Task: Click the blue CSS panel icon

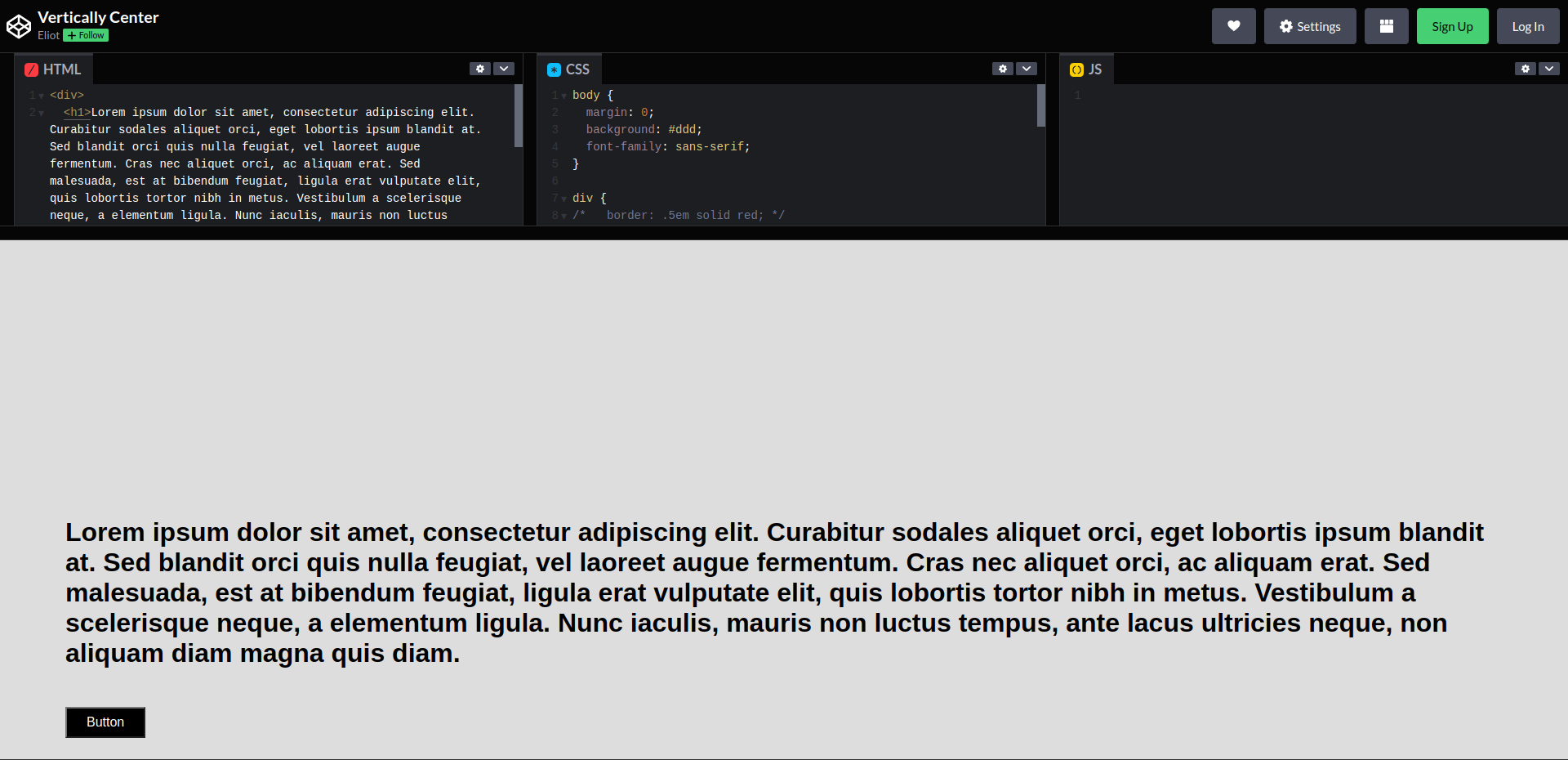Action: pos(554,70)
